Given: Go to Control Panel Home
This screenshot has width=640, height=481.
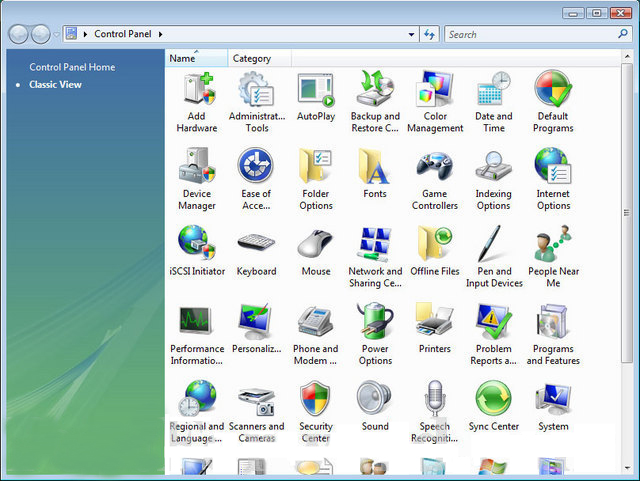Looking at the screenshot, I should click(72, 67).
